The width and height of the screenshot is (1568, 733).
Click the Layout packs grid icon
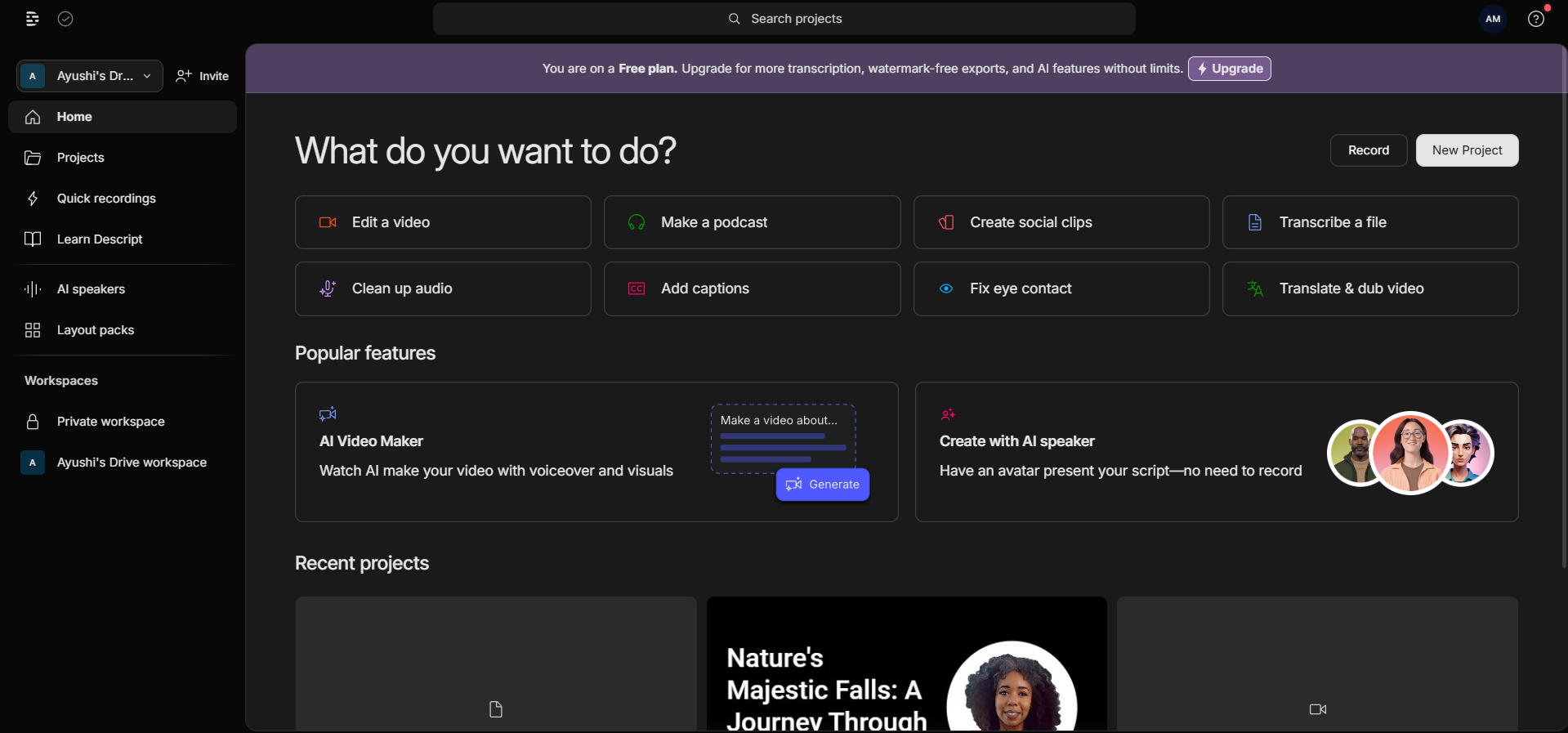tap(33, 330)
